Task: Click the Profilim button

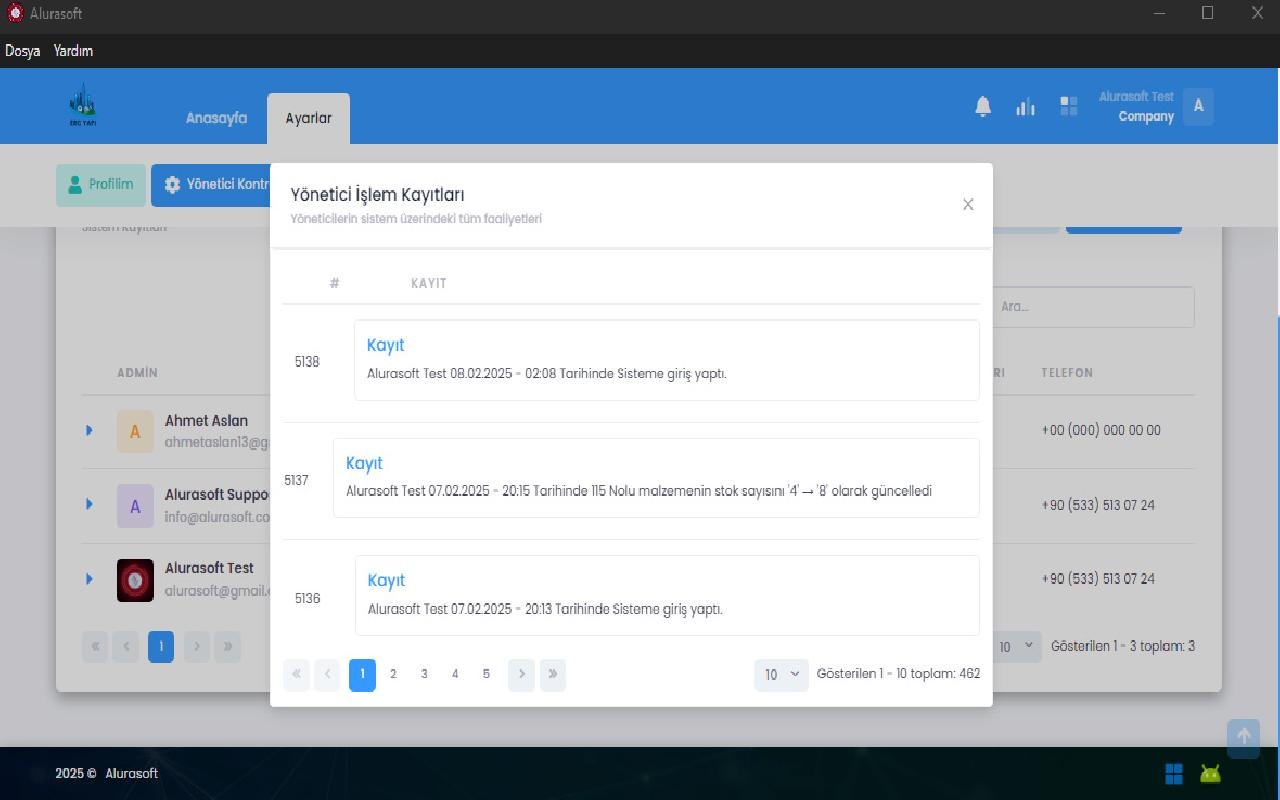Action: point(100,185)
